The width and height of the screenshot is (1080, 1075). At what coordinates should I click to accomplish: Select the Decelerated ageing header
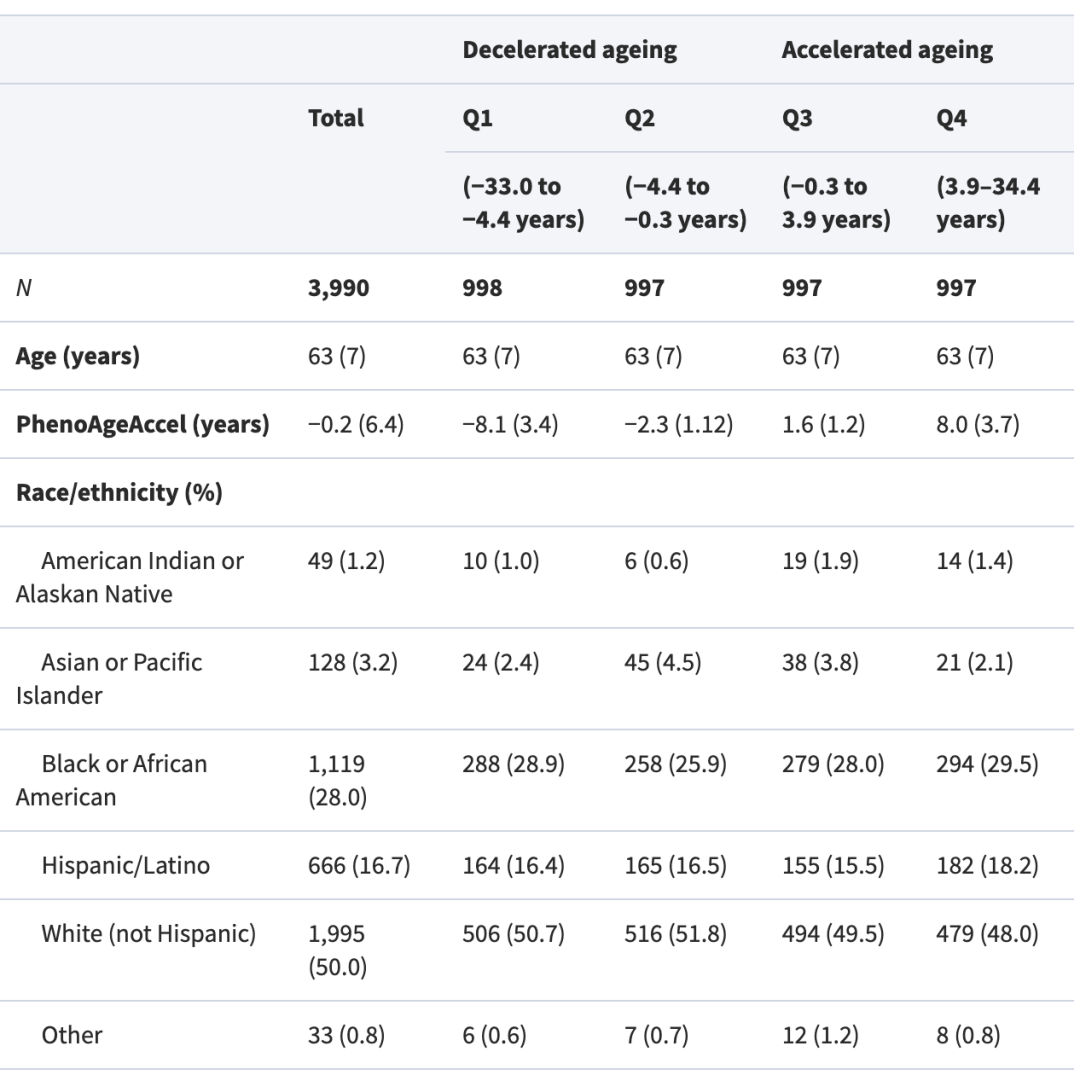coord(570,50)
